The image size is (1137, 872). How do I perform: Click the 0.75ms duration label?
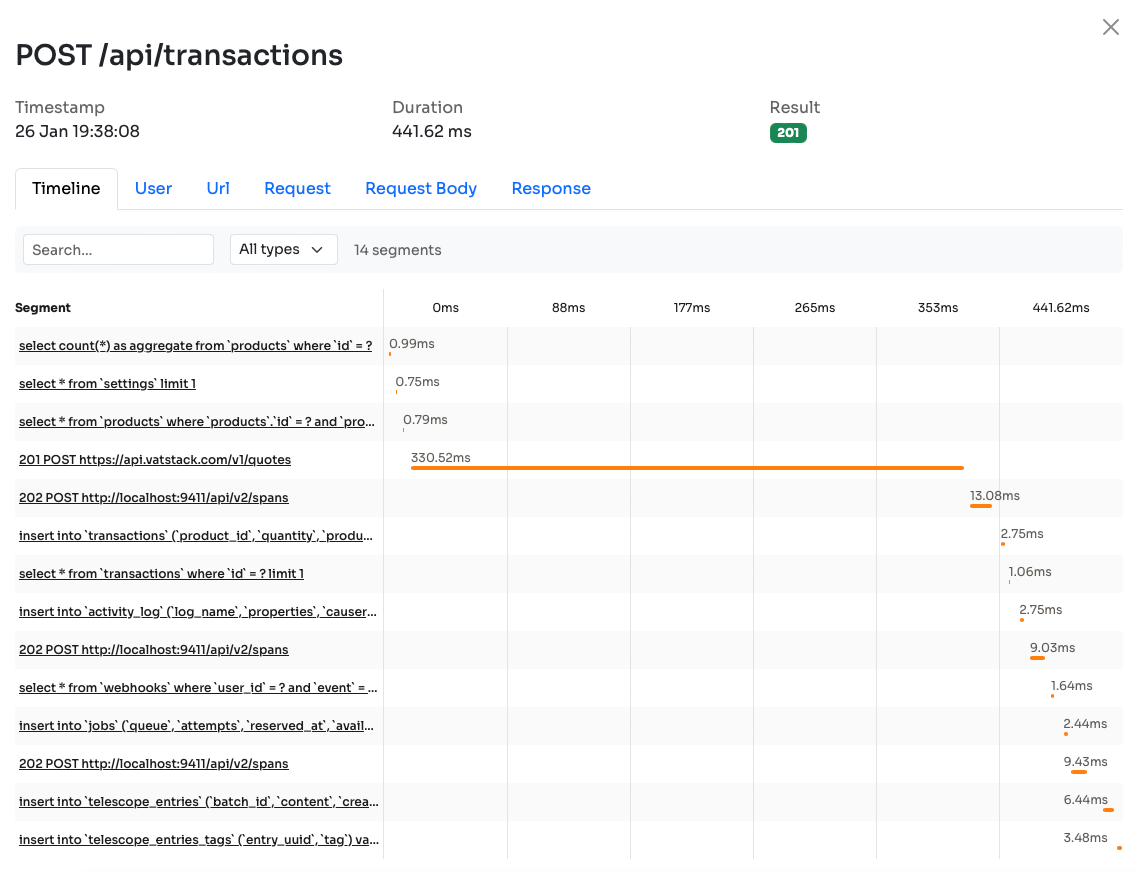(418, 381)
